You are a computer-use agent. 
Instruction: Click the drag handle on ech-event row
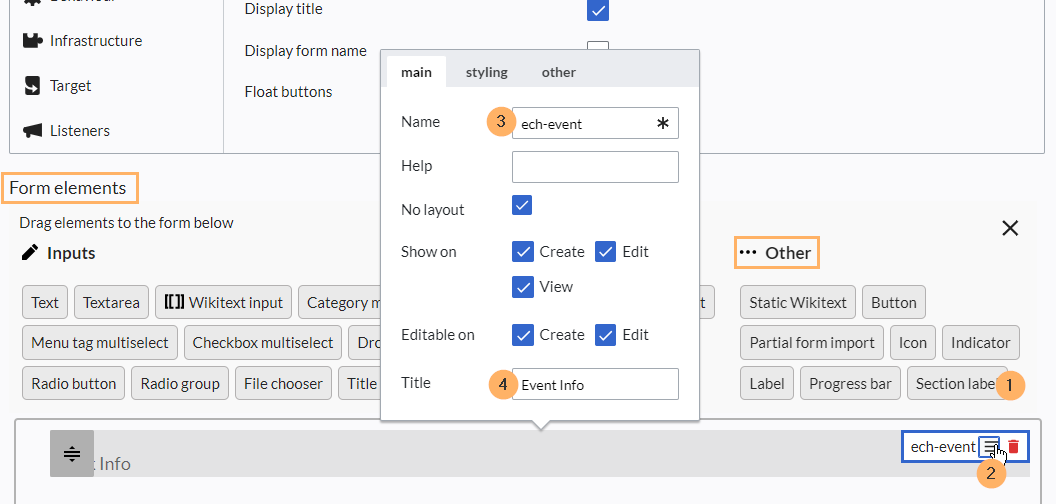tap(71, 453)
